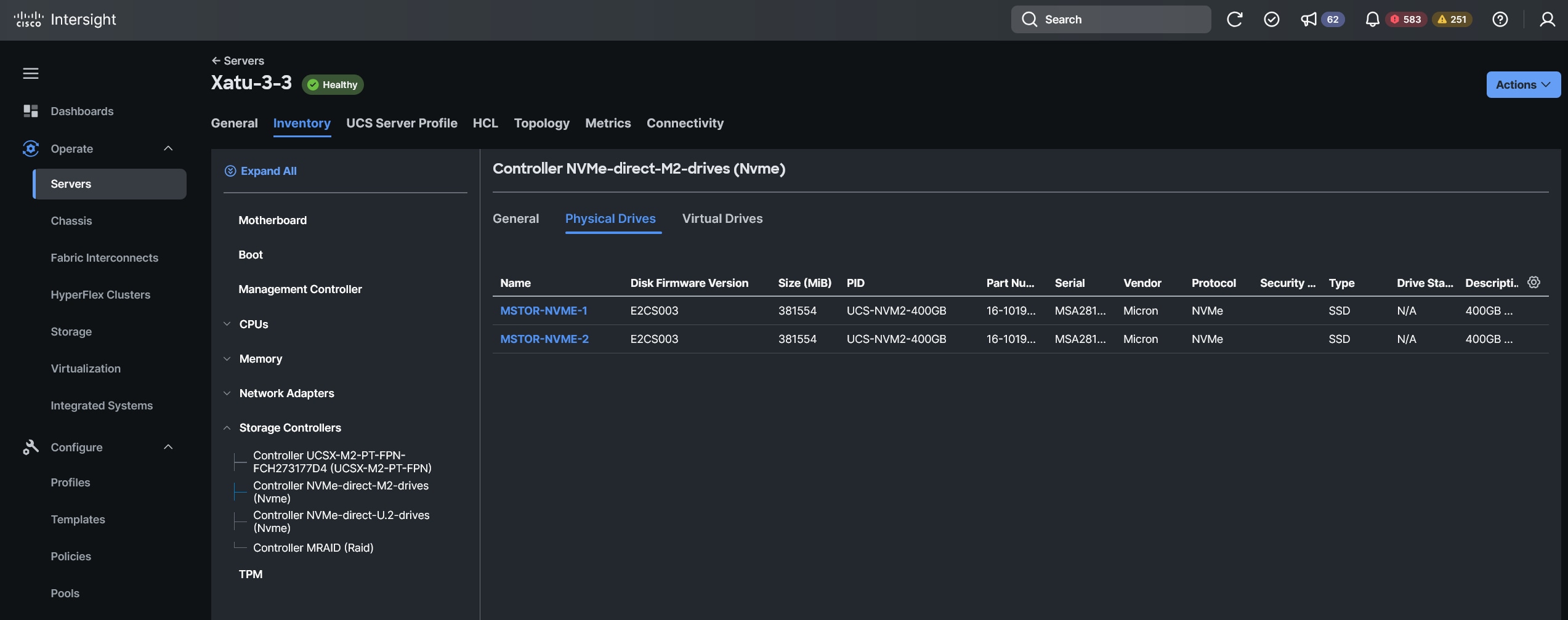Click the Disk Firmware Version column header
Image resolution: width=1568 pixels, height=620 pixels.
point(689,283)
